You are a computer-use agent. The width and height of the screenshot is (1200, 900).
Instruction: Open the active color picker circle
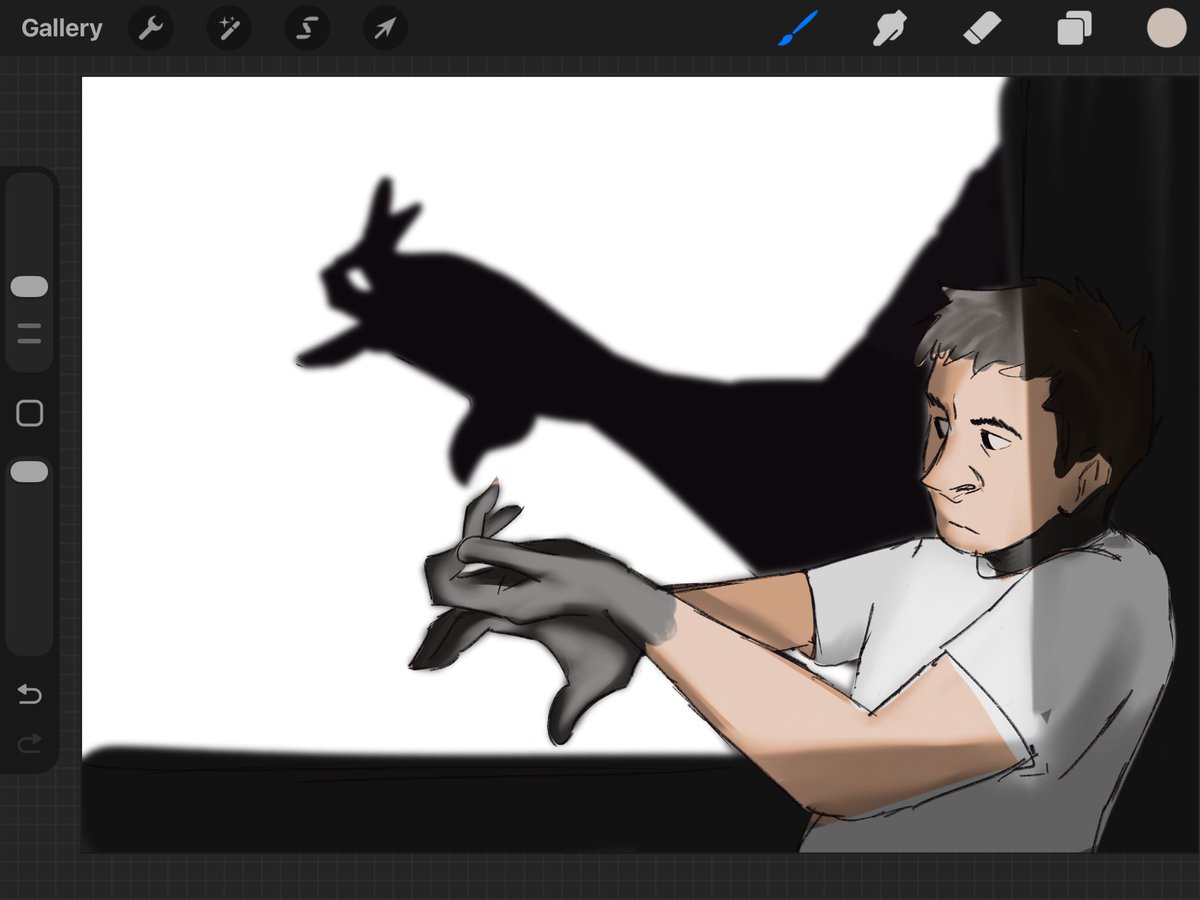click(x=1166, y=29)
